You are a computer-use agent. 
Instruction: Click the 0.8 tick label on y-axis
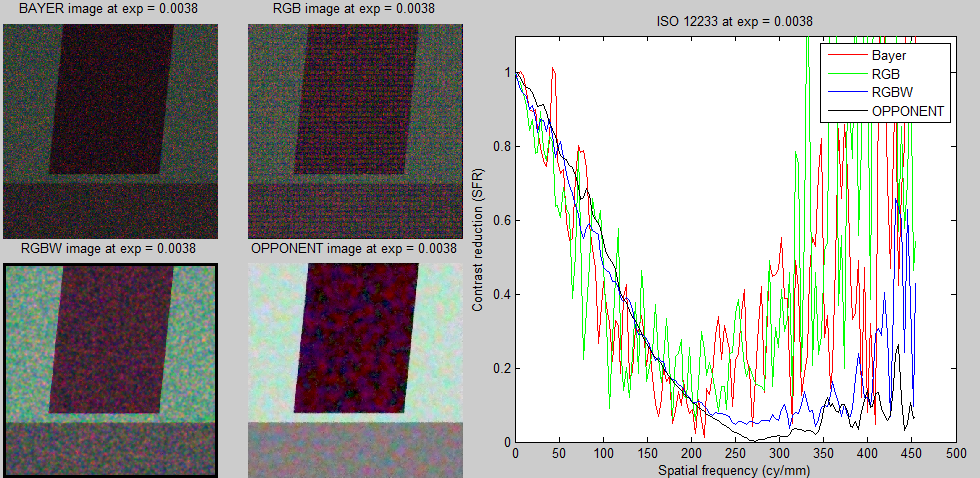(x=502, y=147)
